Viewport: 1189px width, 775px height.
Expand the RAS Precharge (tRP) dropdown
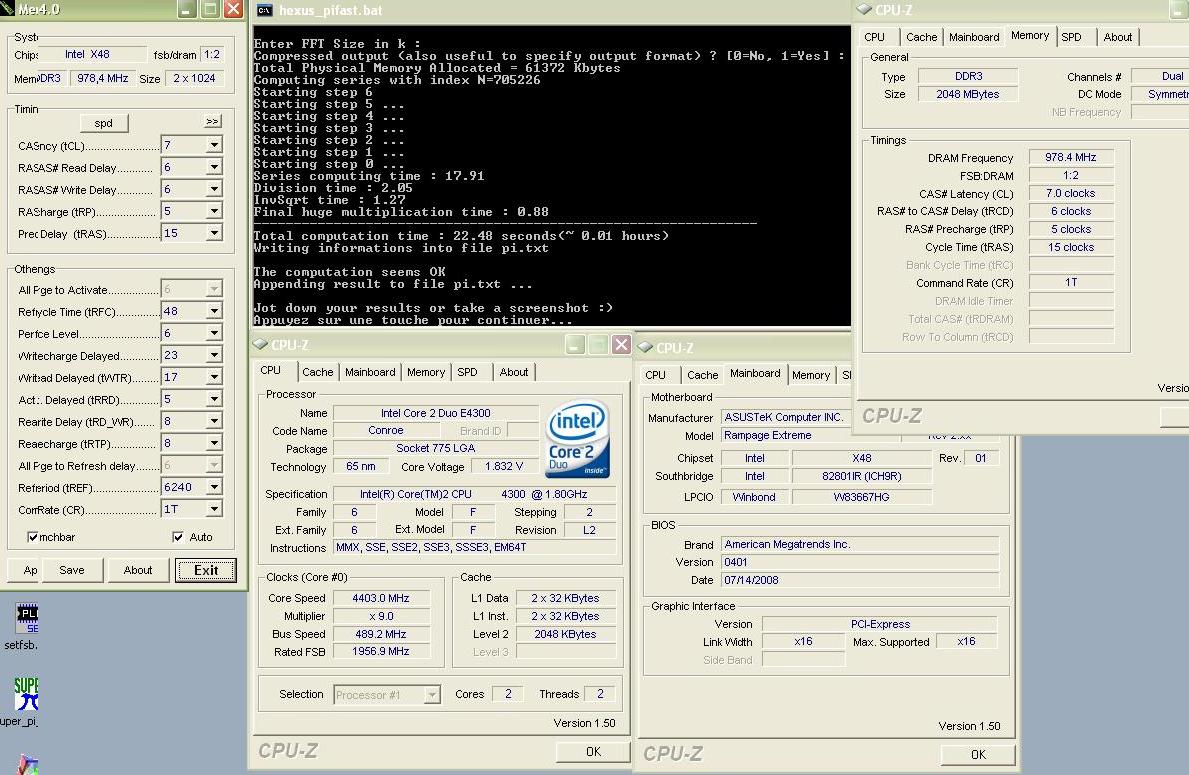tap(215, 211)
